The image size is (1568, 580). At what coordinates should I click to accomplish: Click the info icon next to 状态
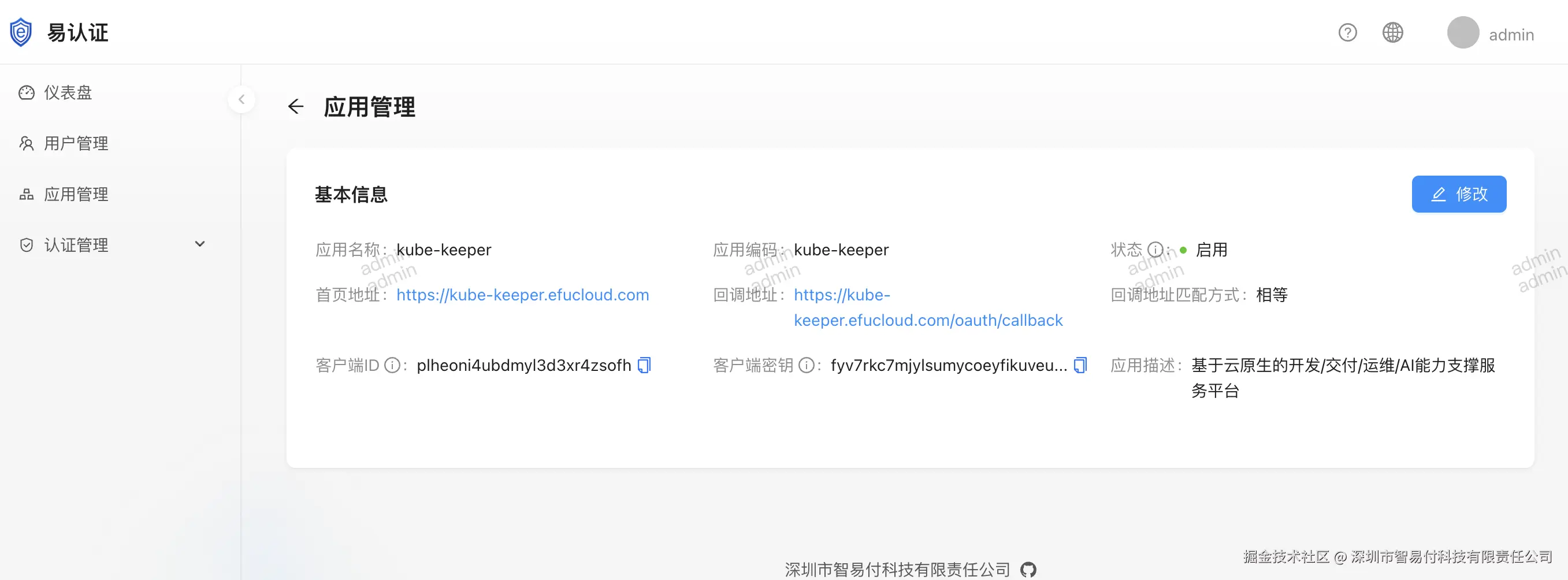pyautogui.click(x=1155, y=250)
